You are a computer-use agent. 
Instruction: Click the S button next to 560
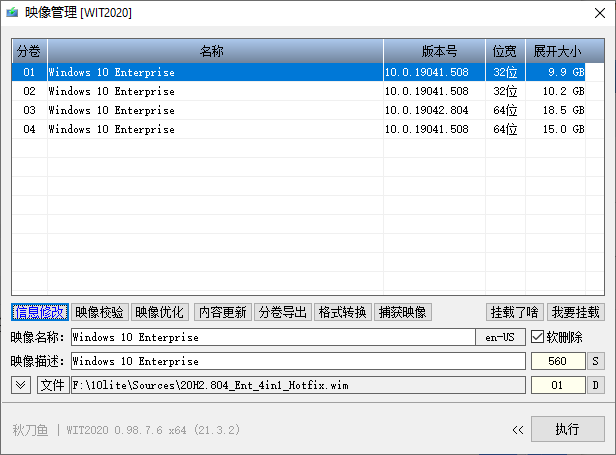click(x=596, y=361)
